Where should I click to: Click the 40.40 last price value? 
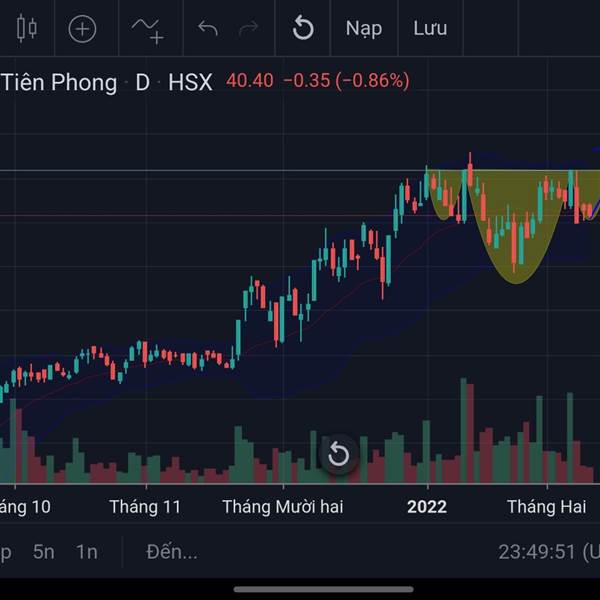tap(249, 81)
